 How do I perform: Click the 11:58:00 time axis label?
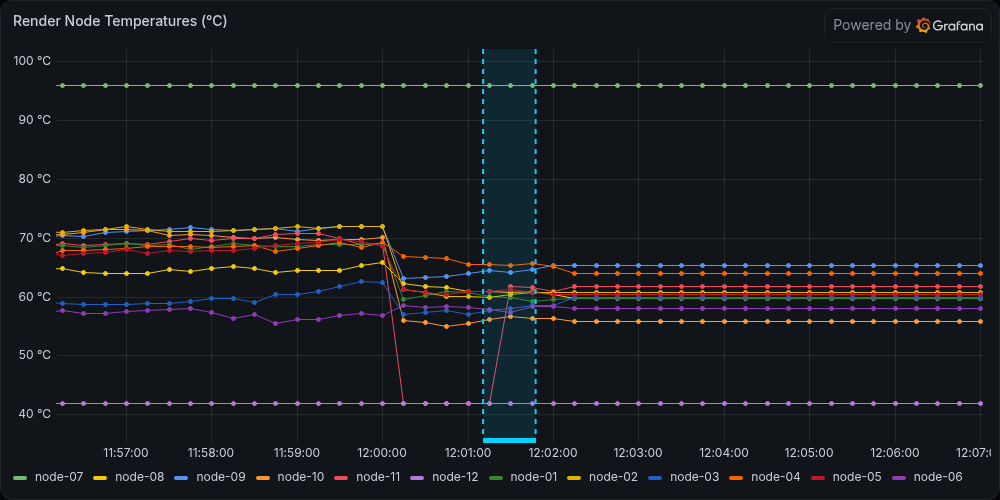pyautogui.click(x=211, y=453)
